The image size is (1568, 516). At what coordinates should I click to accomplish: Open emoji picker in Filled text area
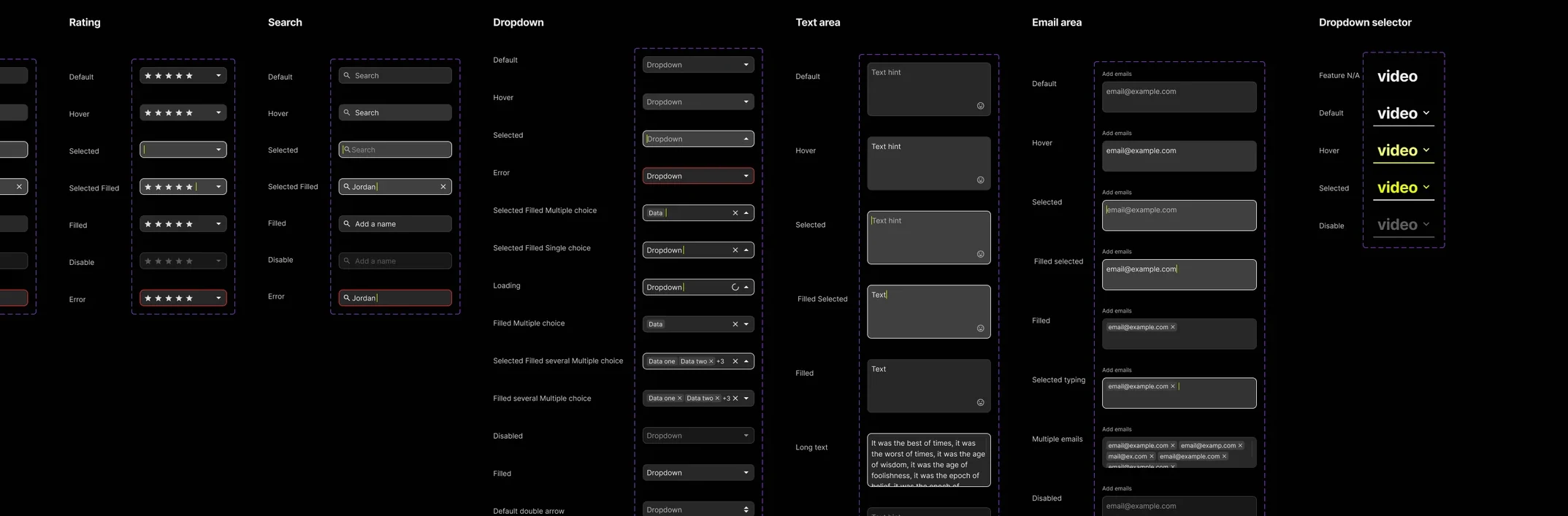pyautogui.click(x=981, y=403)
